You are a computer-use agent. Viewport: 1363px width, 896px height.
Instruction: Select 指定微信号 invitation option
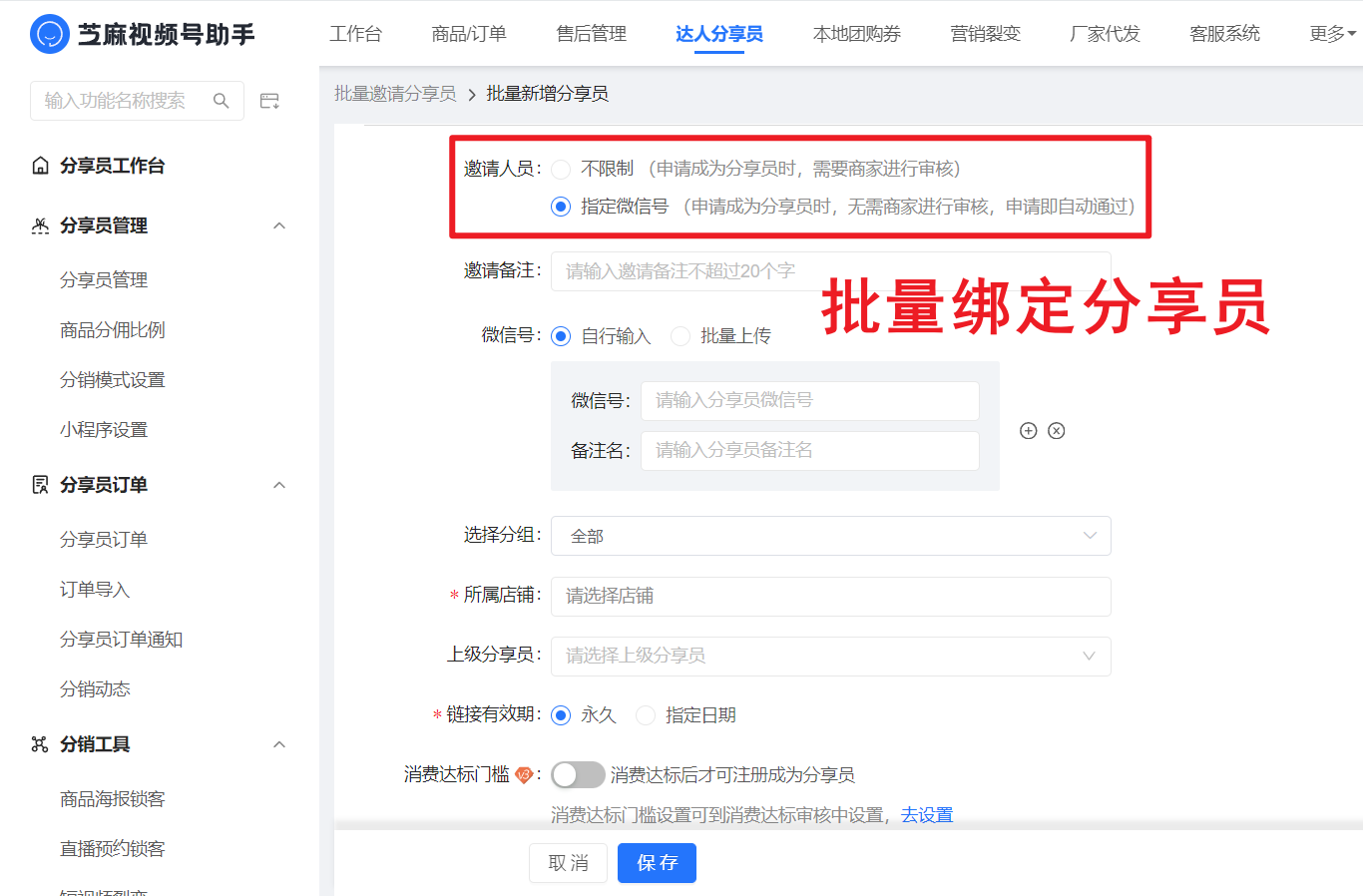[x=561, y=207]
